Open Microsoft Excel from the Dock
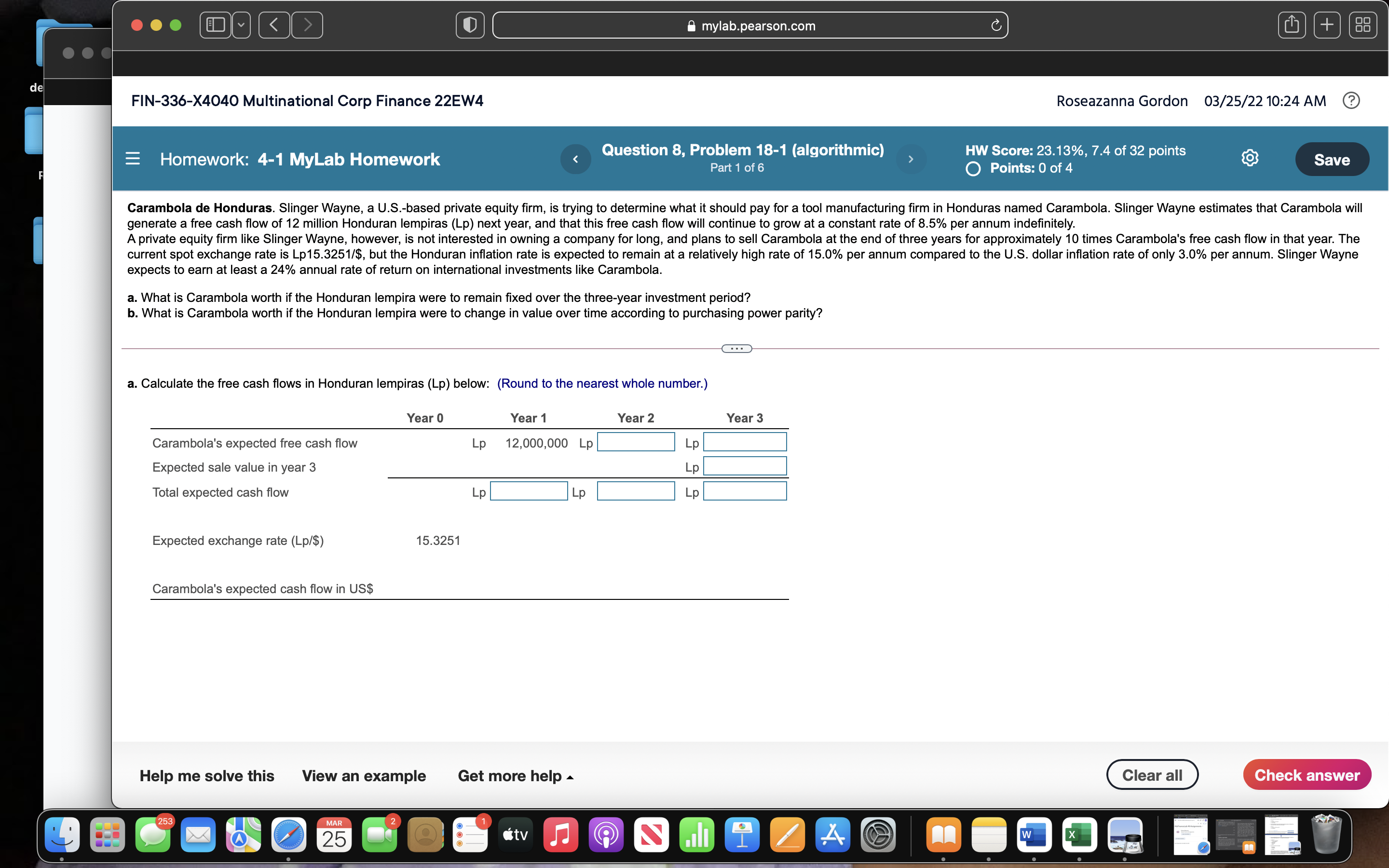The image size is (1389, 868). tap(1079, 835)
